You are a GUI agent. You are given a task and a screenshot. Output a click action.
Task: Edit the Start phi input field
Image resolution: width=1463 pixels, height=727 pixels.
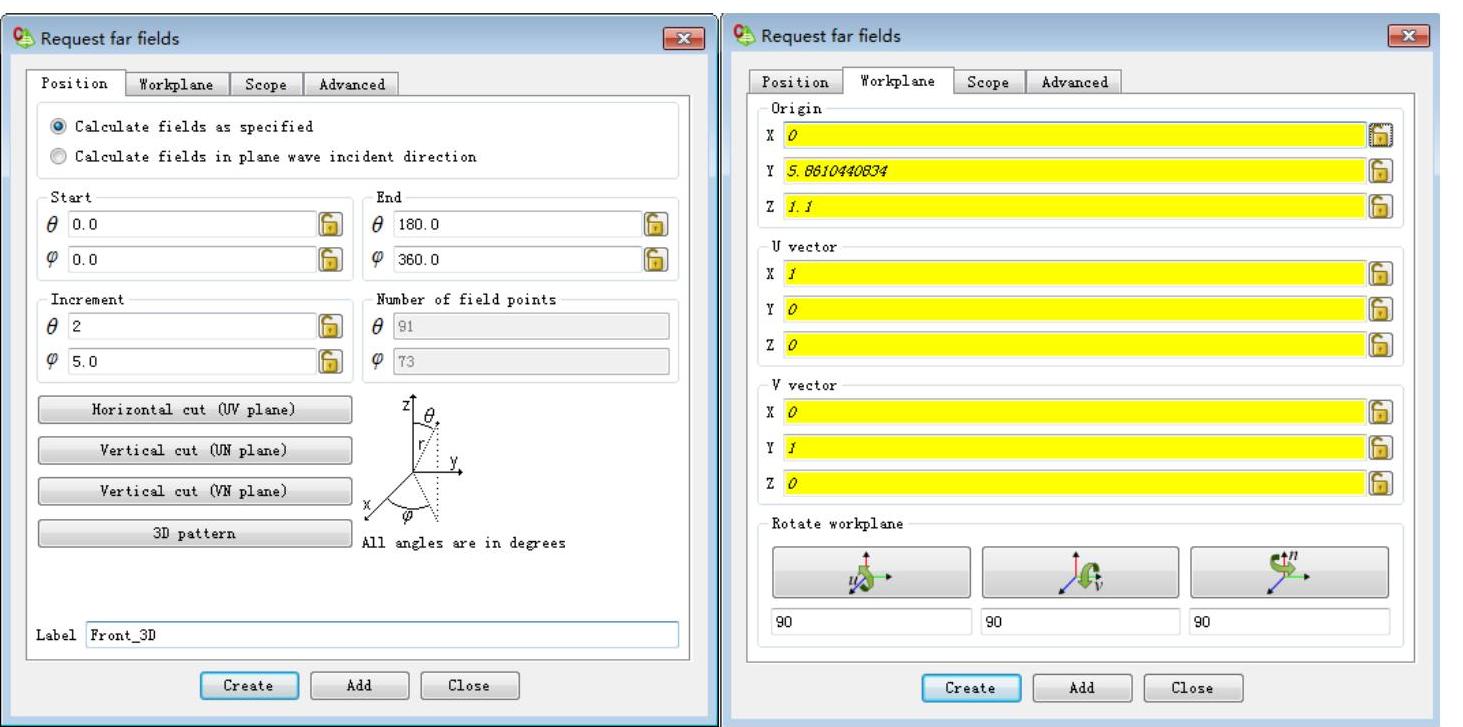pos(192,260)
